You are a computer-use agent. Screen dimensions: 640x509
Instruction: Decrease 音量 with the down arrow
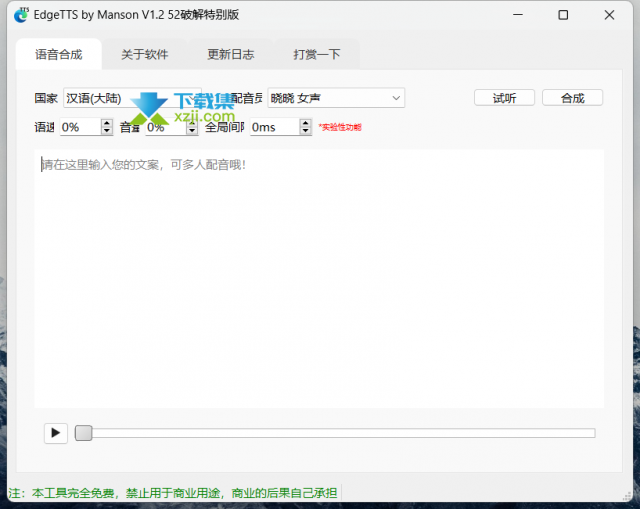tap(192, 131)
